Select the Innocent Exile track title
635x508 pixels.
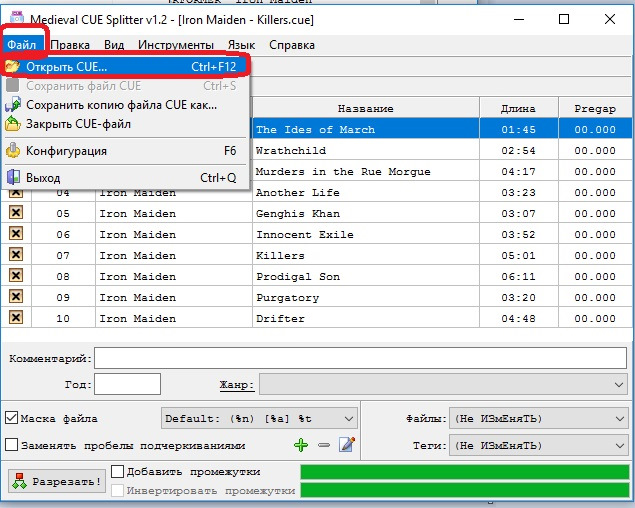305,235
